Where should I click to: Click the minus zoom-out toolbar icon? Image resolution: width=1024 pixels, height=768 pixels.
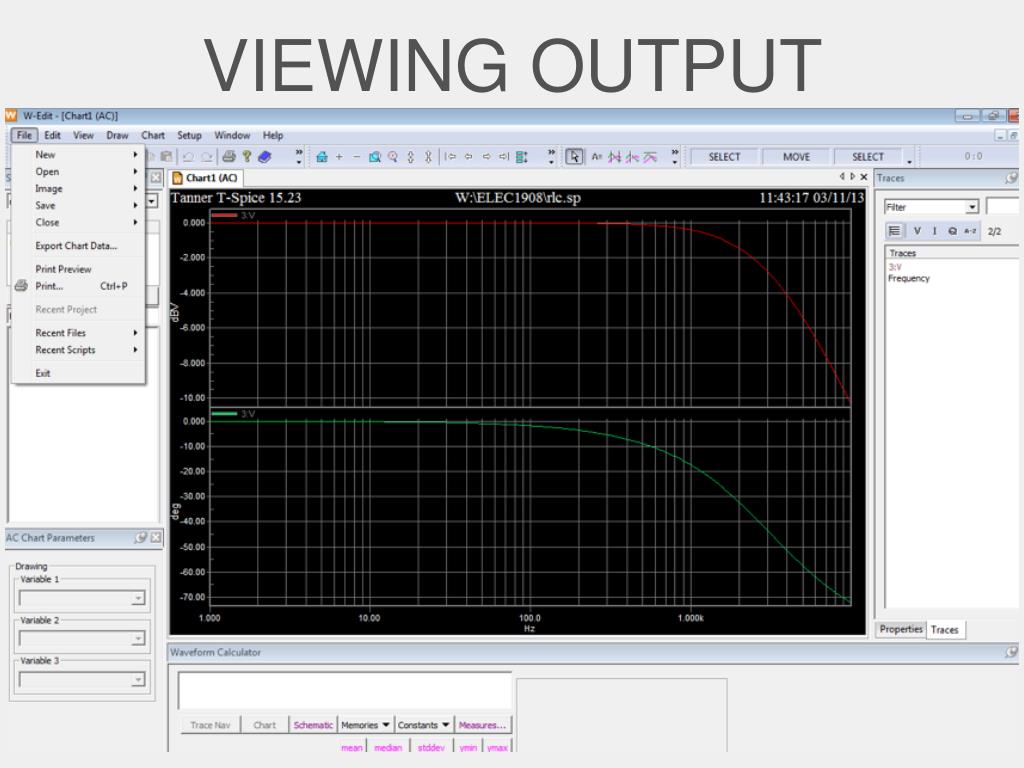click(x=357, y=157)
